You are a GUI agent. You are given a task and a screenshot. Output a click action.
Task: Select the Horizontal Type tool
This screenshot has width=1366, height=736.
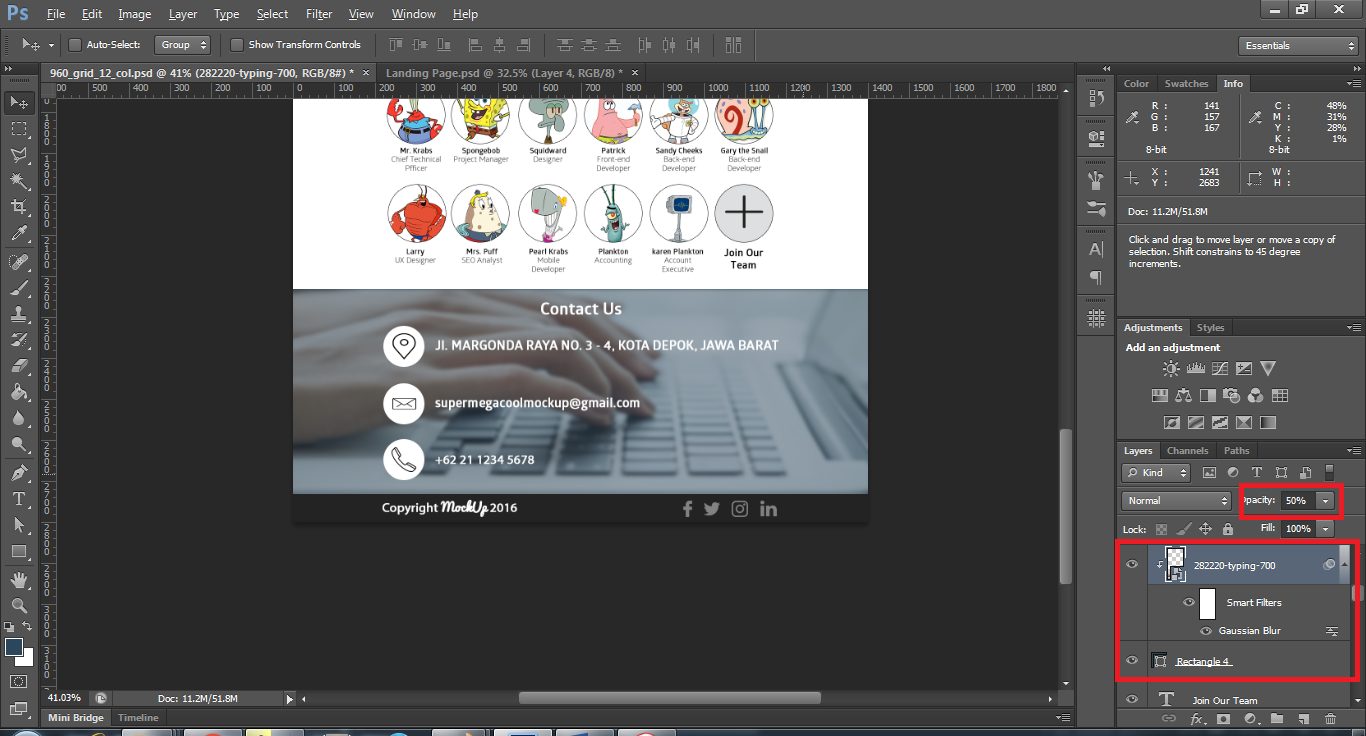tap(18, 498)
